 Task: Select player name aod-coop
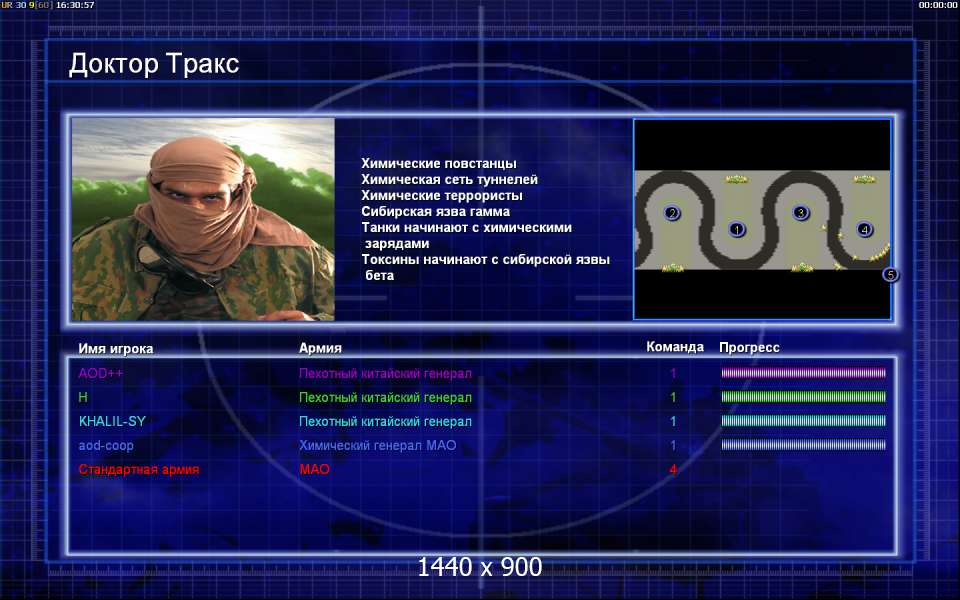coord(106,445)
